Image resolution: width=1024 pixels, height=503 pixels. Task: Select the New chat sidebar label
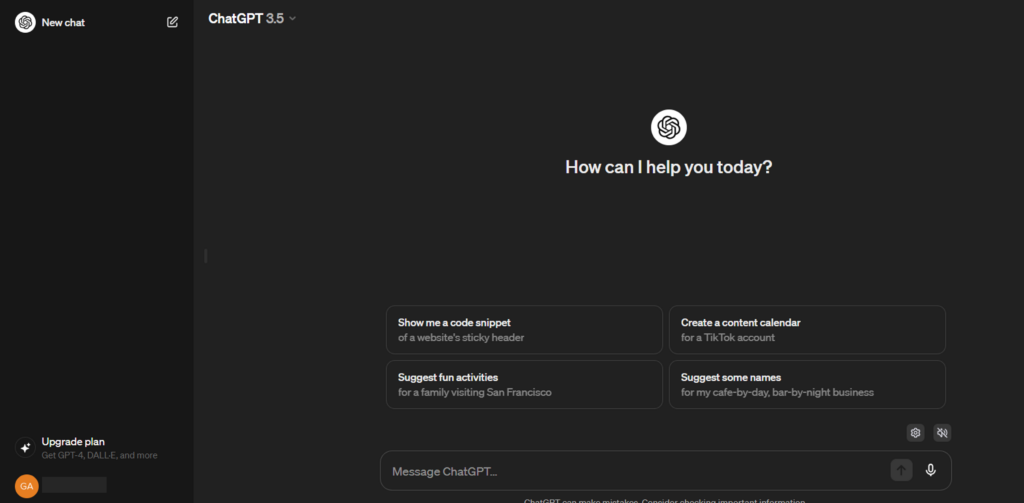[63, 22]
